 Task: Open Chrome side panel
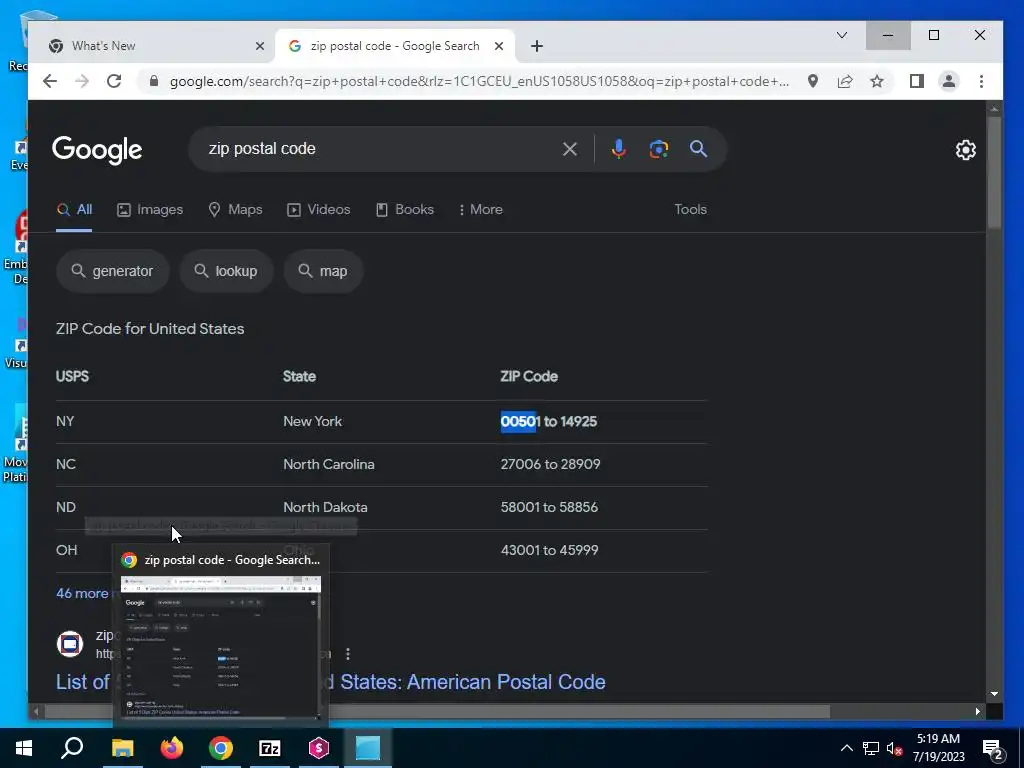tap(916, 81)
